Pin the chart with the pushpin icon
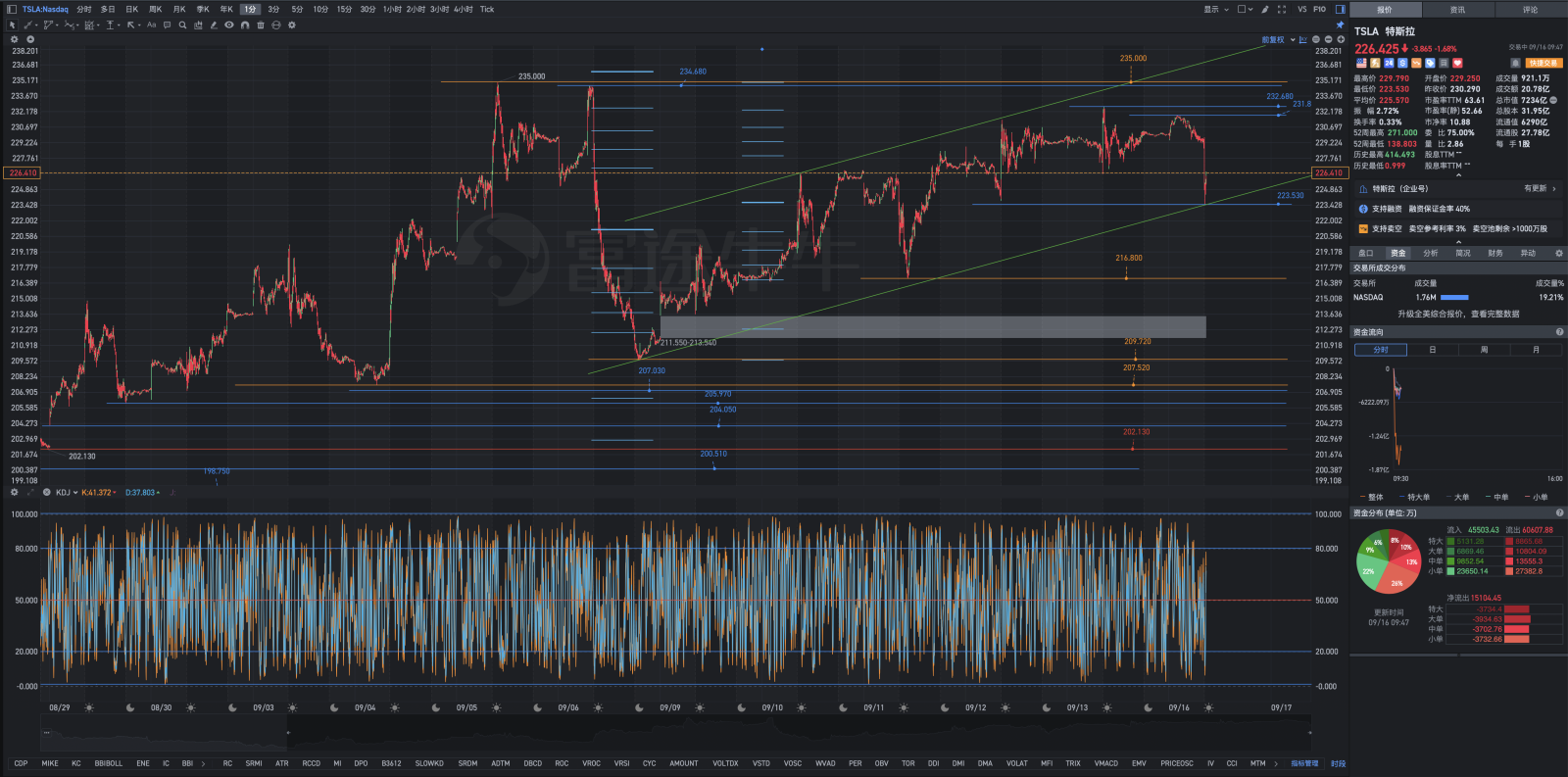This screenshot has height=777, width=1568. pos(1340,24)
